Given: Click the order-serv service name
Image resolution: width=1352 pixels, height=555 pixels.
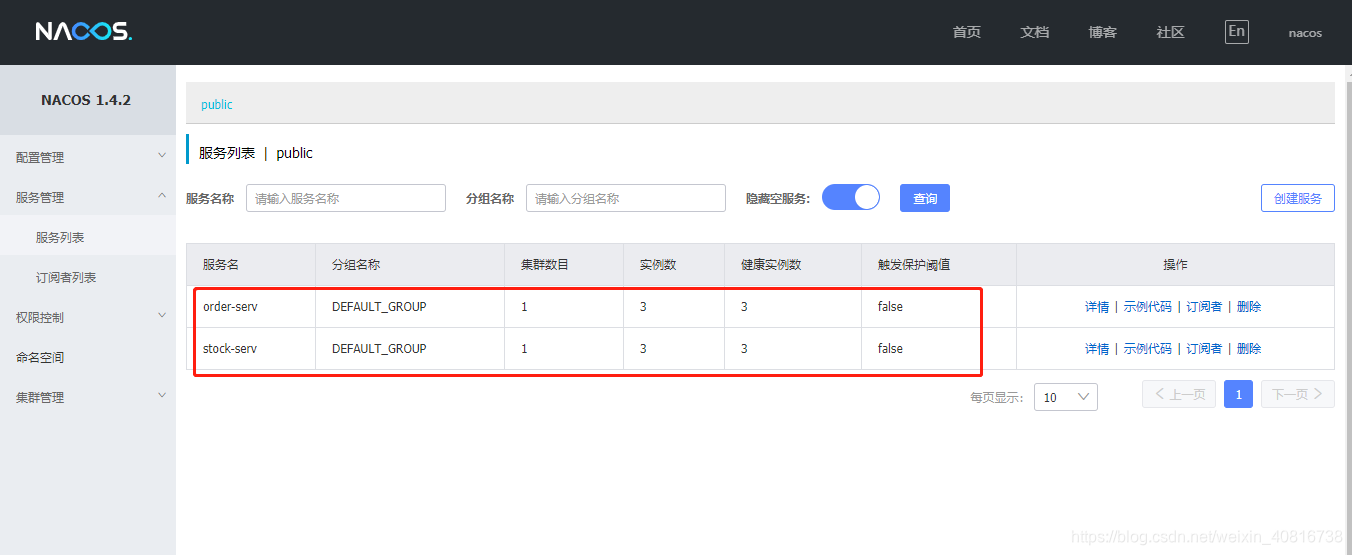Looking at the screenshot, I should click(230, 307).
